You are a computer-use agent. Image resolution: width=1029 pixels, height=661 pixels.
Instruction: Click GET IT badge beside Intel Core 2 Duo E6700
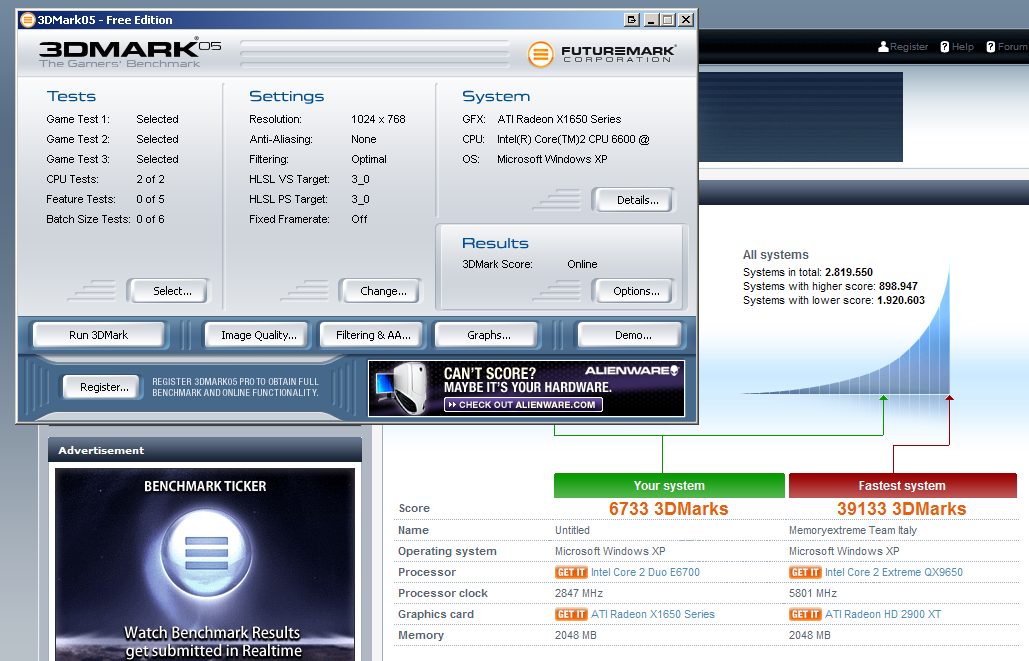(x=571, y=572)
